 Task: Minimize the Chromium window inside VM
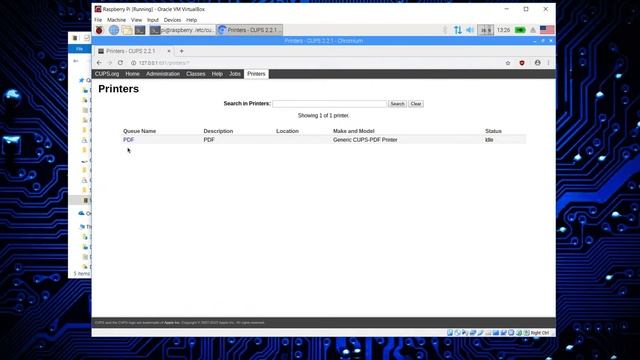[535, 41]
